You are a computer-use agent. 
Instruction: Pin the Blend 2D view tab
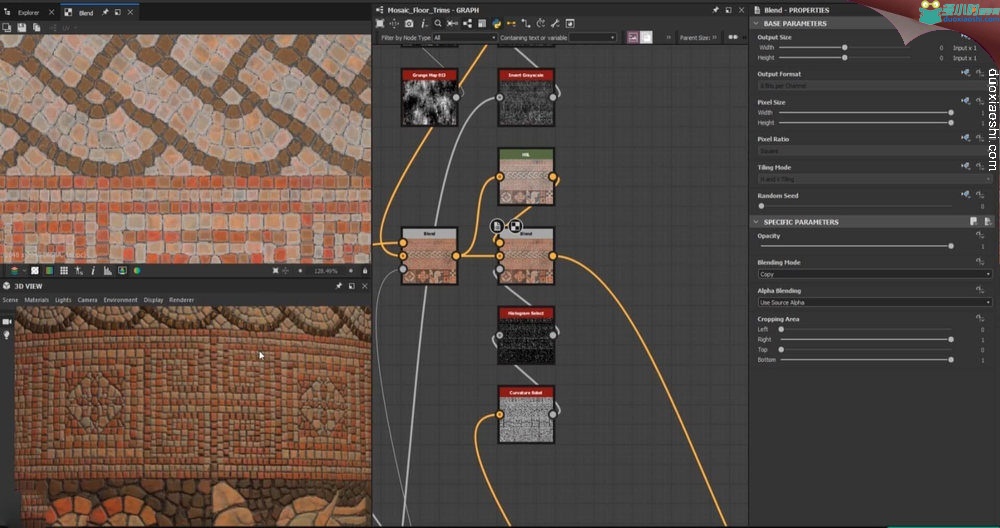point(105,12)
